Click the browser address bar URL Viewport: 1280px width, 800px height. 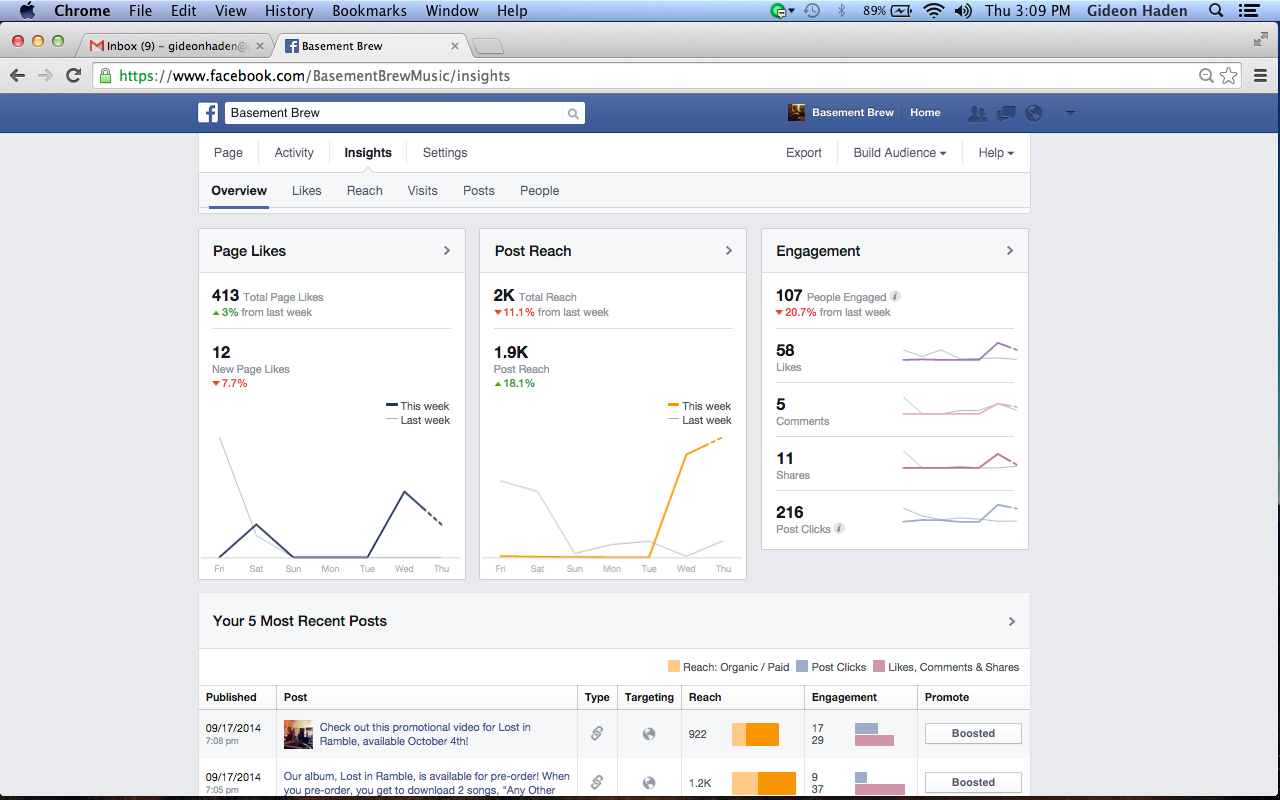[x=315, y=76]
